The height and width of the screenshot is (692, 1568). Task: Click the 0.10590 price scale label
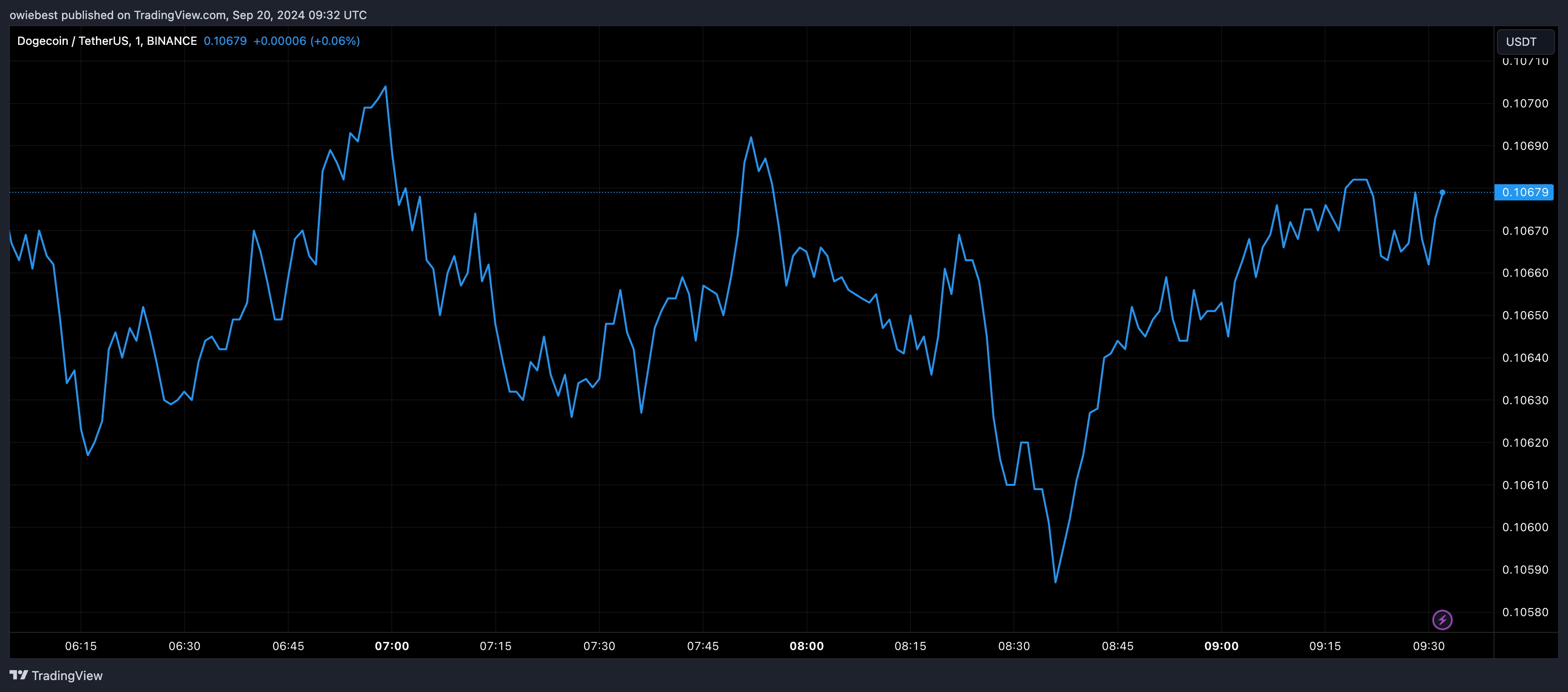pyautogui.click(x=1525, y=570)
